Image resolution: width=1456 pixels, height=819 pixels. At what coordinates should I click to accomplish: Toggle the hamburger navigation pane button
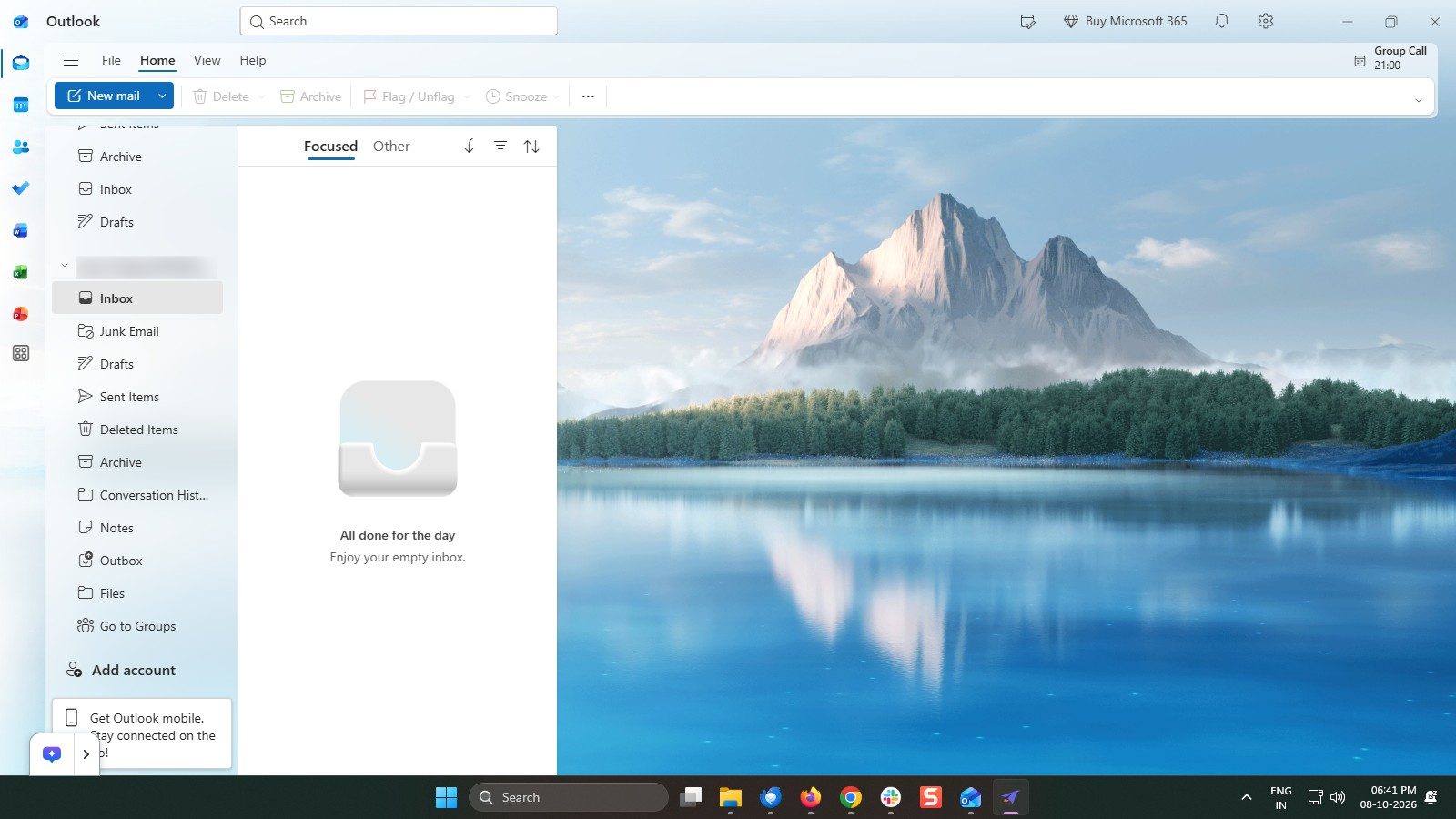point(71,60)
